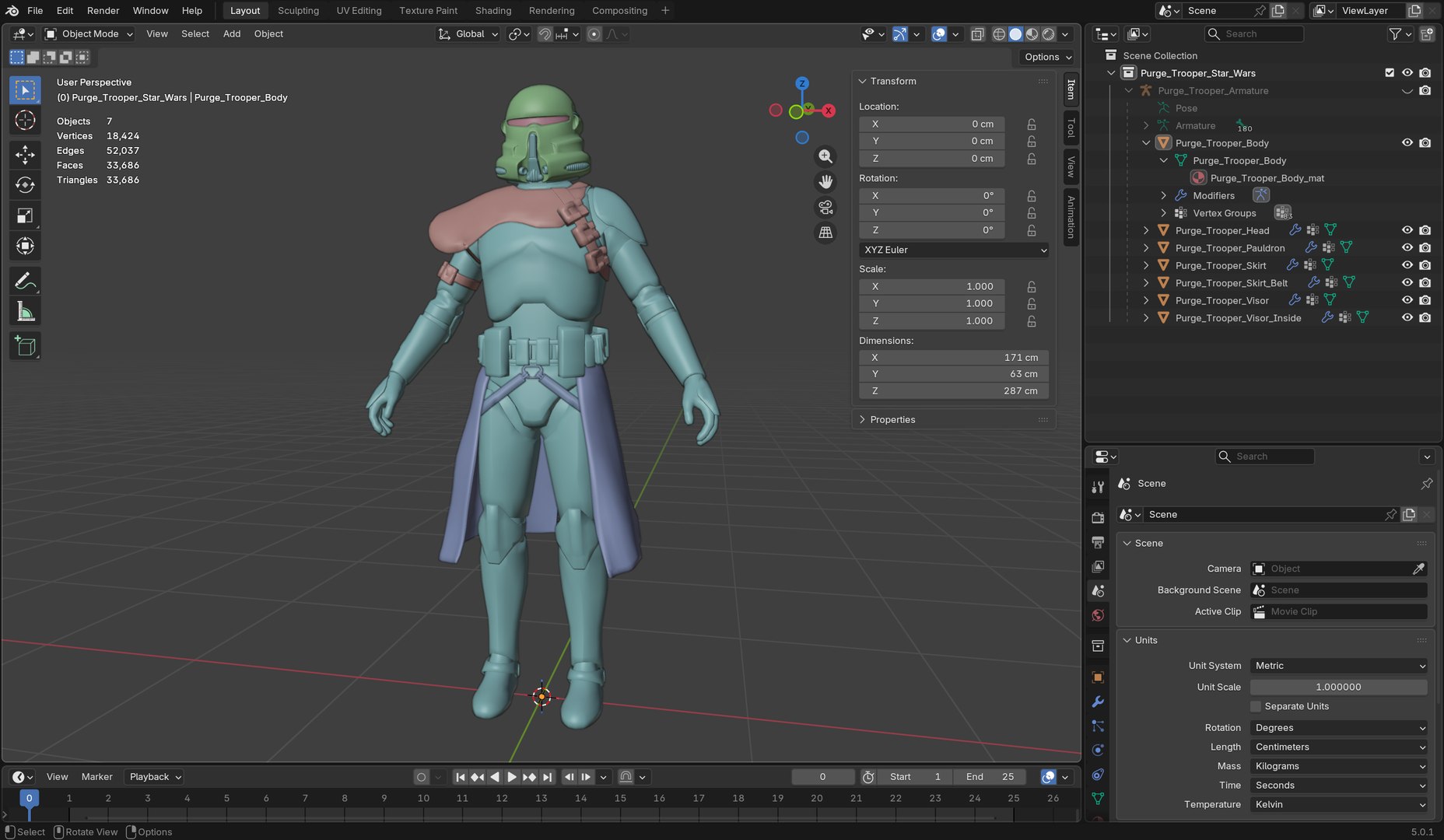Viewport: 1444px width, 840px height.
Task: Open the Playback popover in timeline
Action: [155, 777]
